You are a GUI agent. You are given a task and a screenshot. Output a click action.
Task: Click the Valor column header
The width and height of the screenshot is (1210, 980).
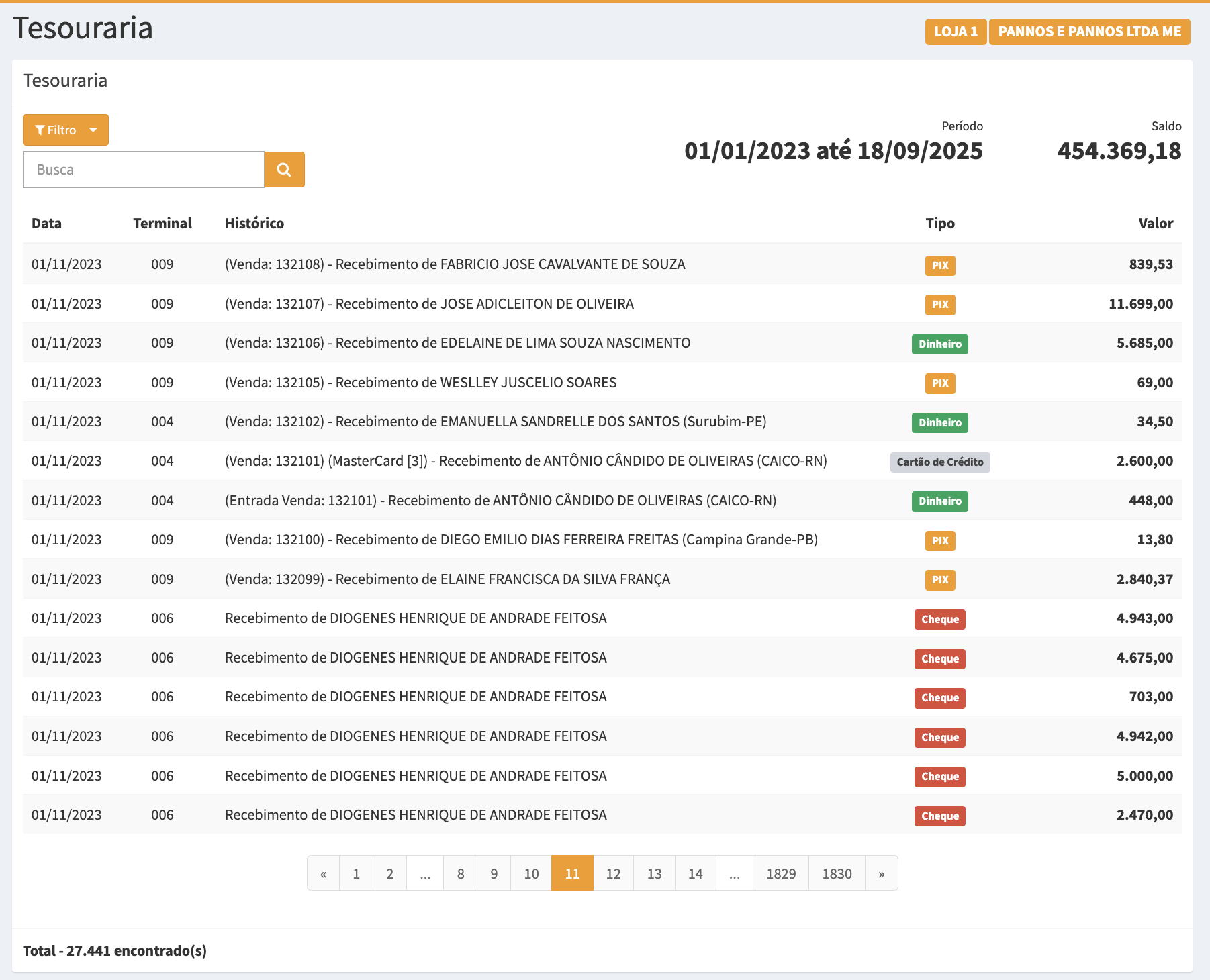tap(1155, 224)
